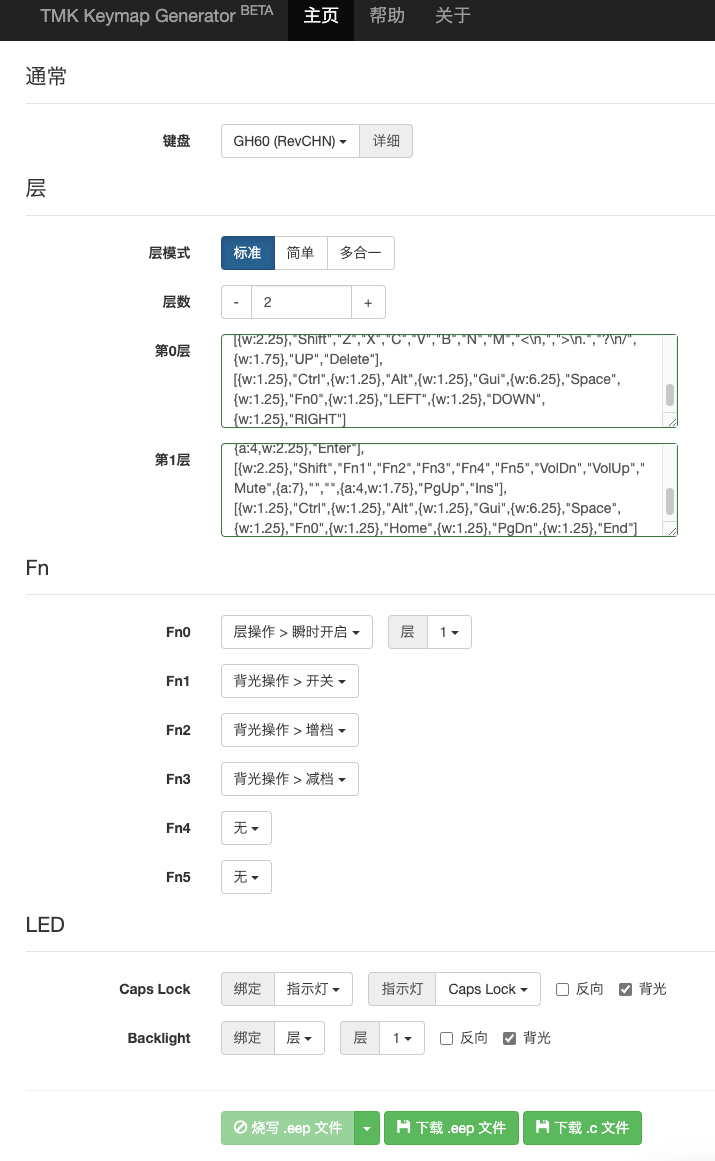Switch layer mode to 多合一
This screenshot has width=715, height=1161.
[x=361, y=253]
